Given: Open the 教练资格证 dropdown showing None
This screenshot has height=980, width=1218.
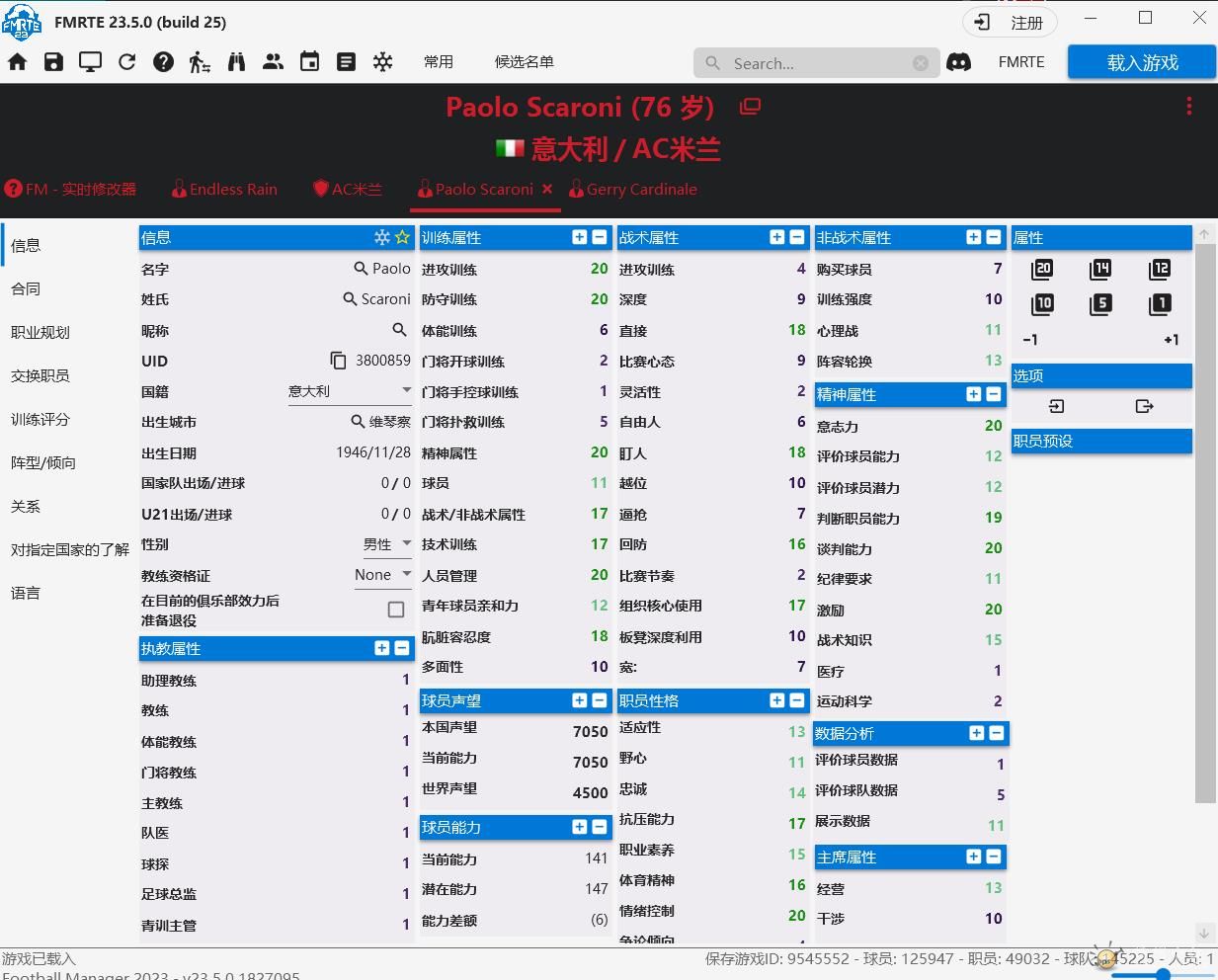Looking at the screenshot, I should pyautogui.click(x=383, y=575).
